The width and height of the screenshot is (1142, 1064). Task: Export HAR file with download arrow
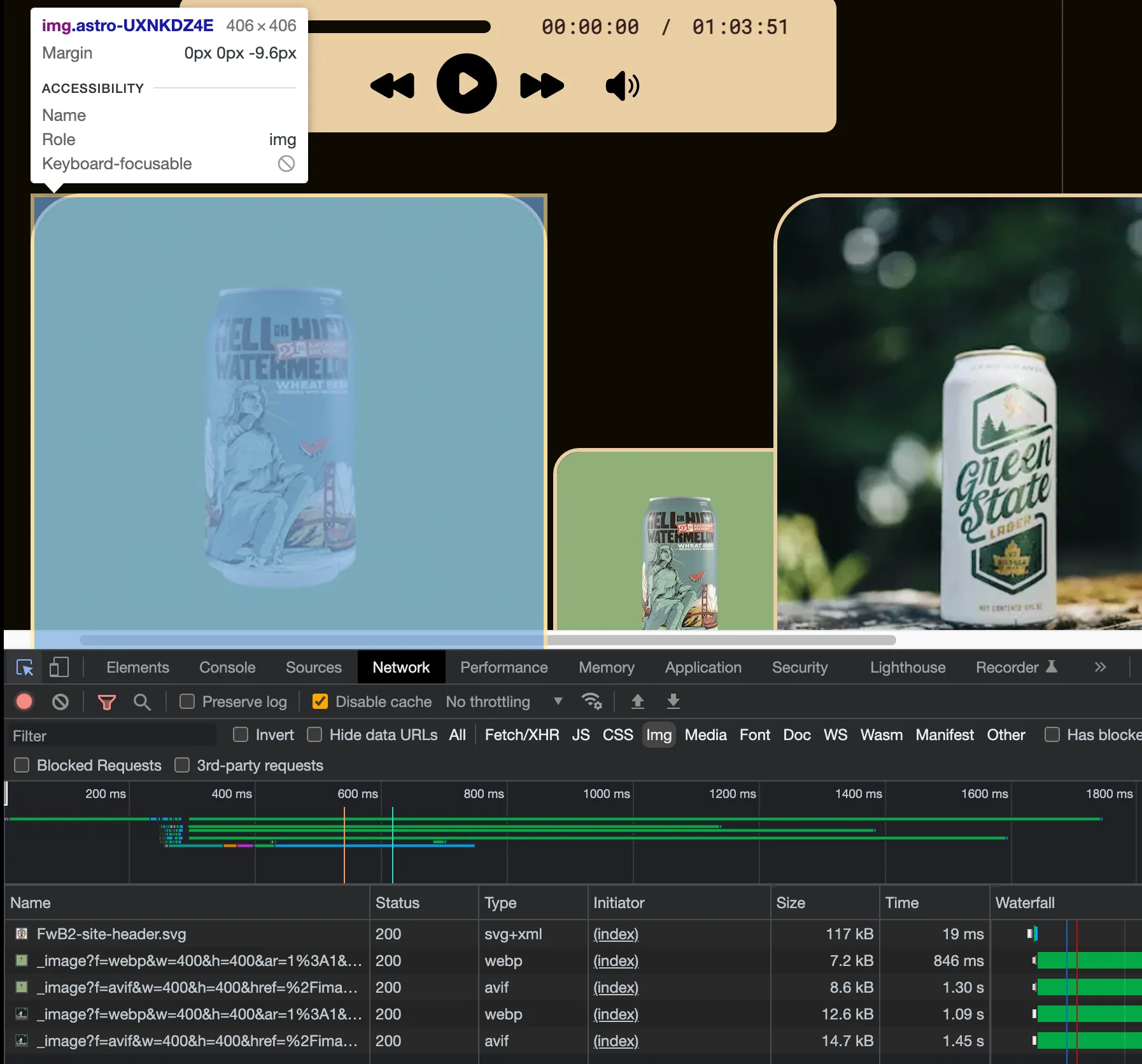coord(673,701)
